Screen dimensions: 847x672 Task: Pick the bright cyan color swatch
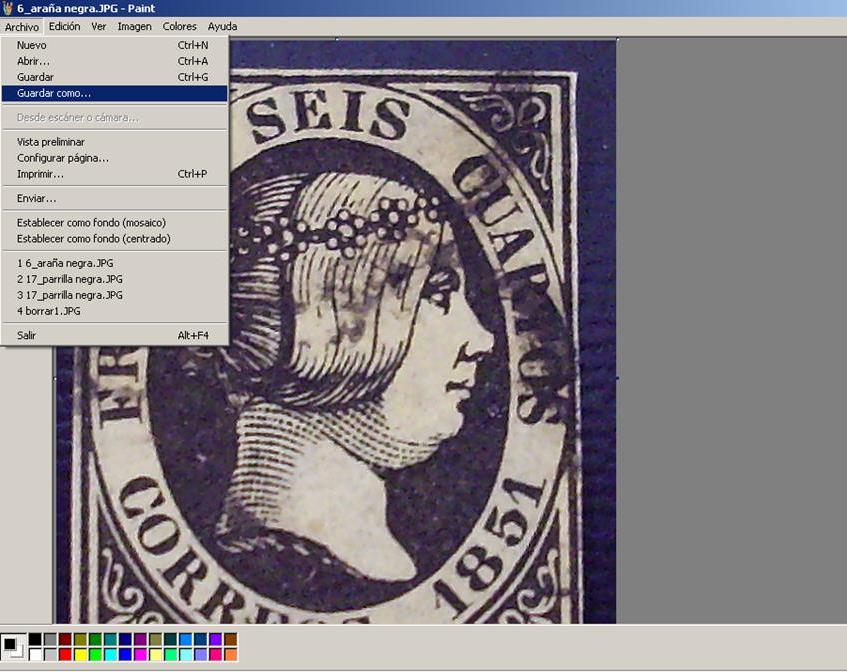tap(110, 654)
